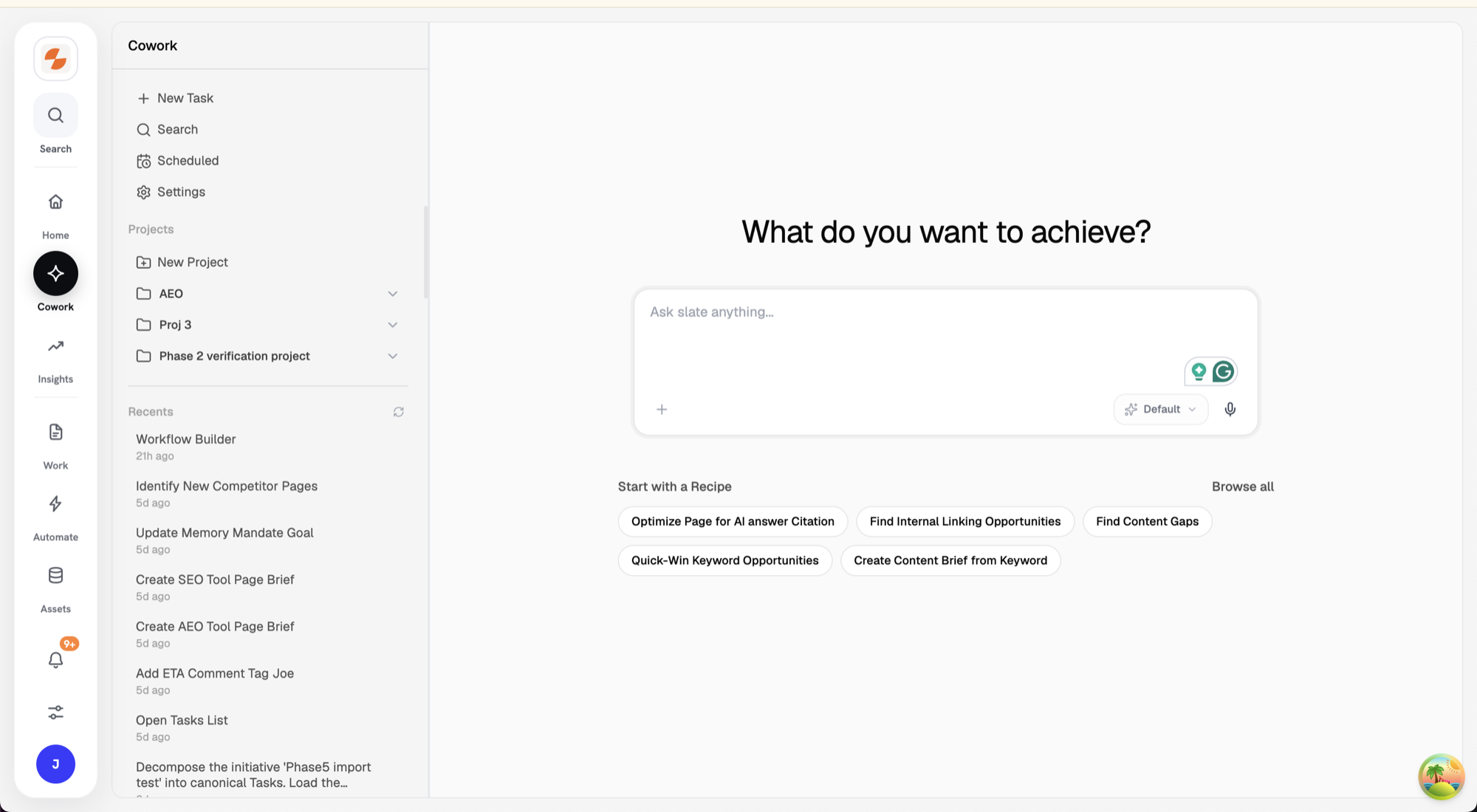
Task: Choose Find Internal Linking Opportunities recipe
Action: coord(964,521)
